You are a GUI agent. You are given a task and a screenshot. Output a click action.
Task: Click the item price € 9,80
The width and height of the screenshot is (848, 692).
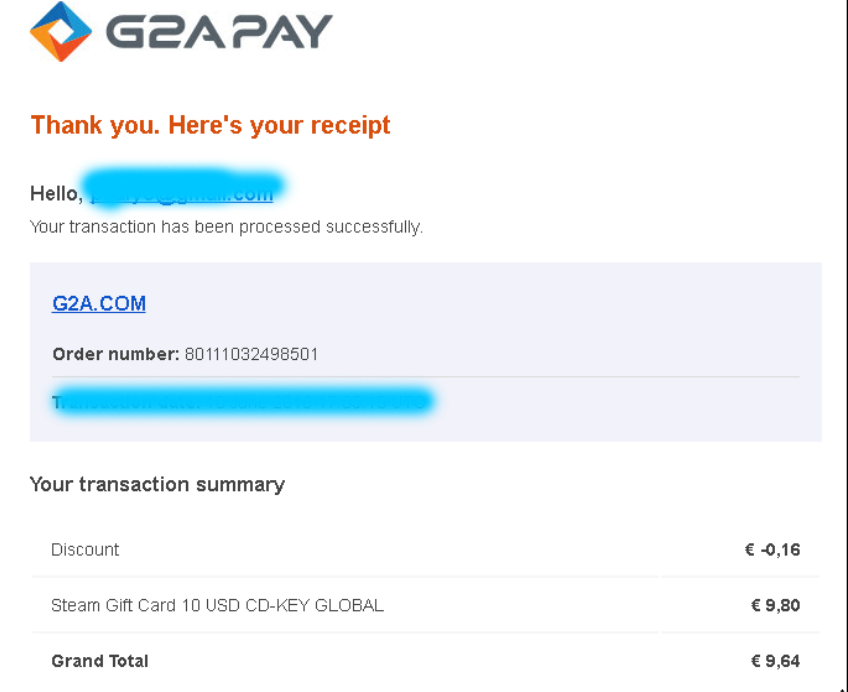pyautogui.click(x=776, y=606)
